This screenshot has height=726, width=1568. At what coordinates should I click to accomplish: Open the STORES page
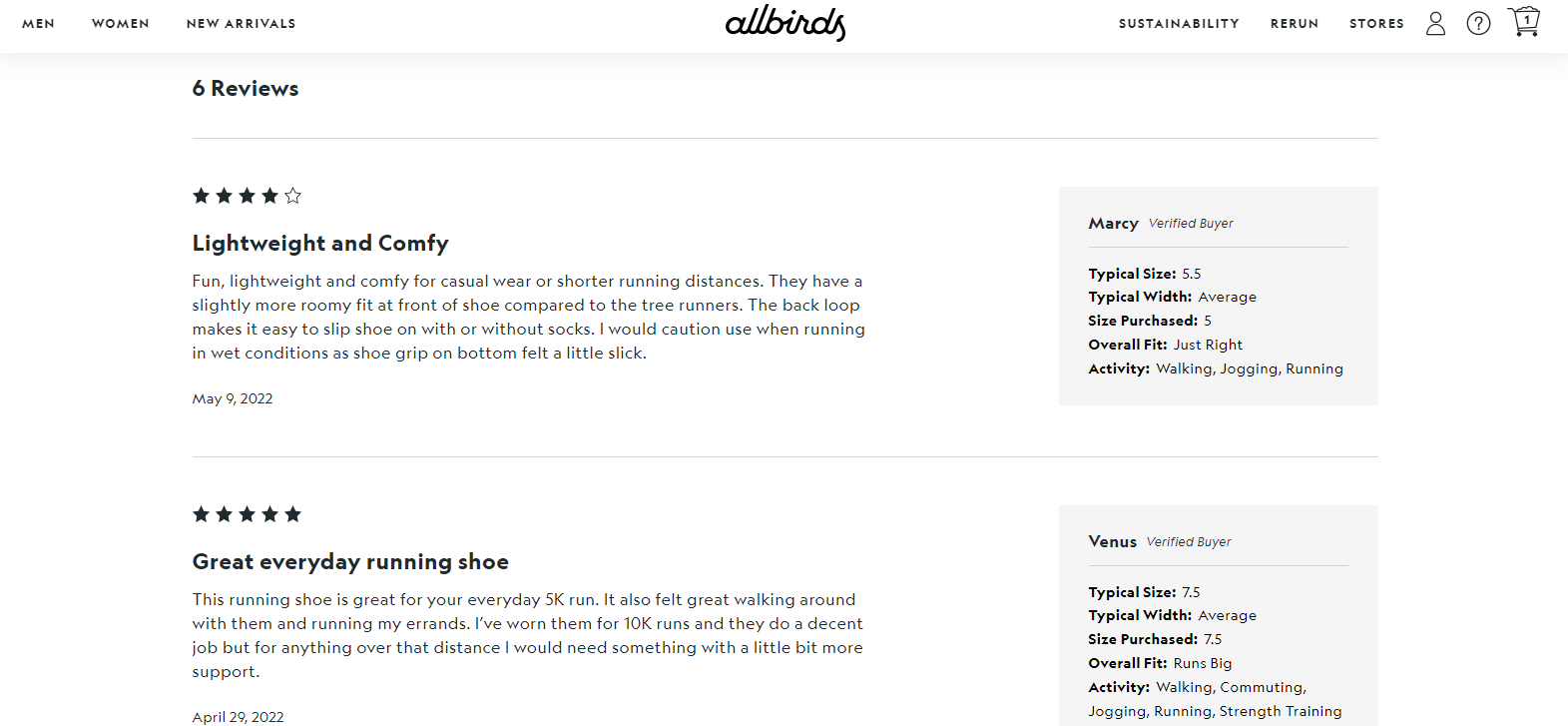click(1376, 23)
